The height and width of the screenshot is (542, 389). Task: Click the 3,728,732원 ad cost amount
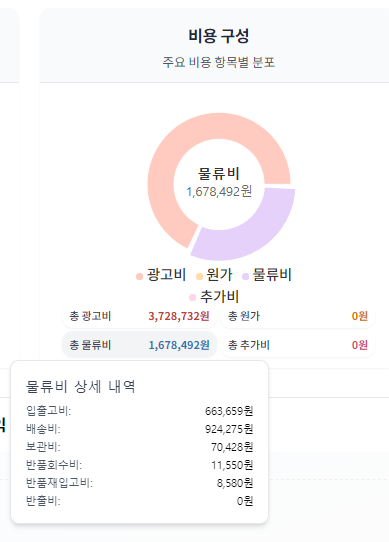[179, 316]
